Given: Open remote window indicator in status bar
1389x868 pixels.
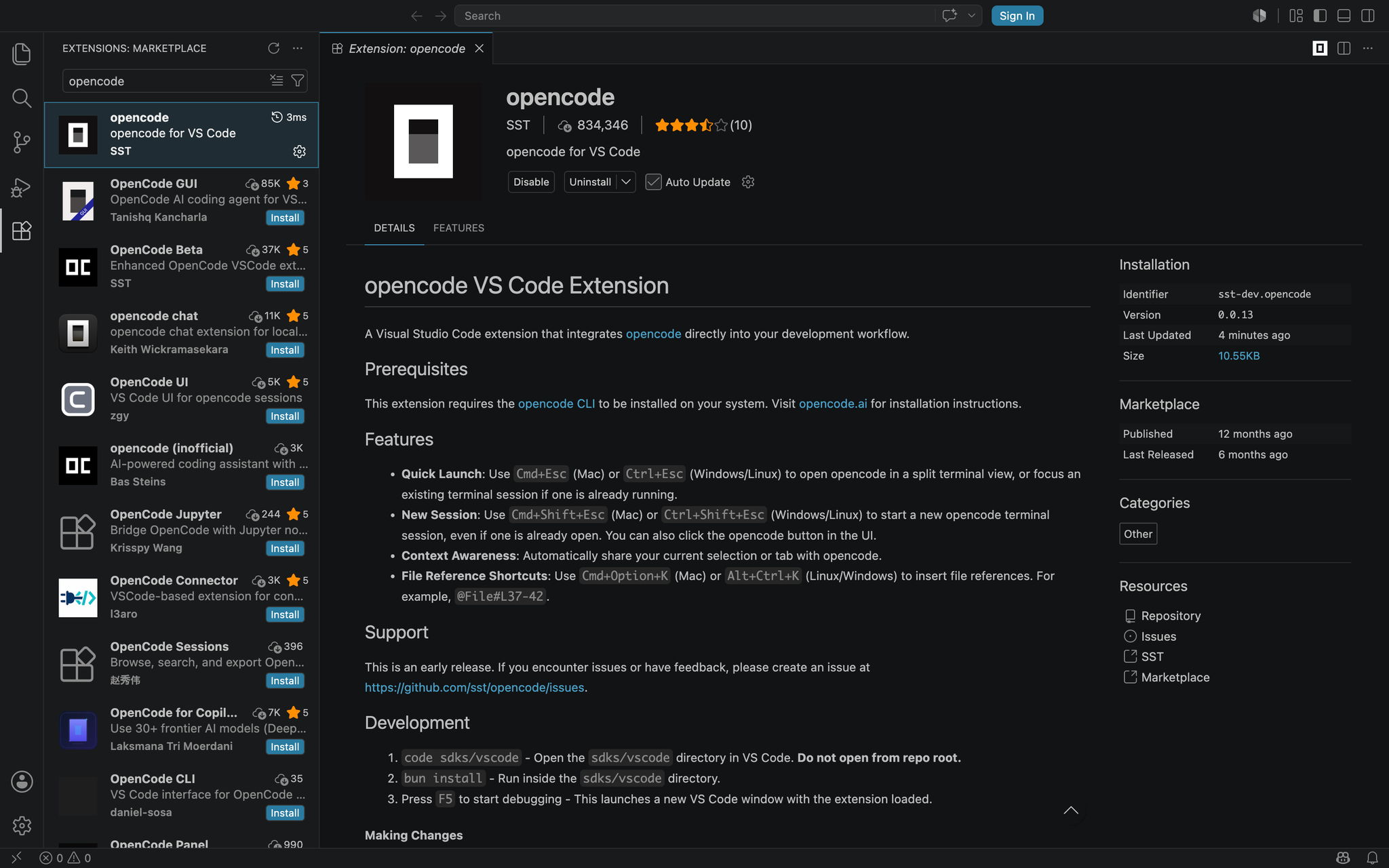Looking at the screenshot, I should (x=16, y=858).
